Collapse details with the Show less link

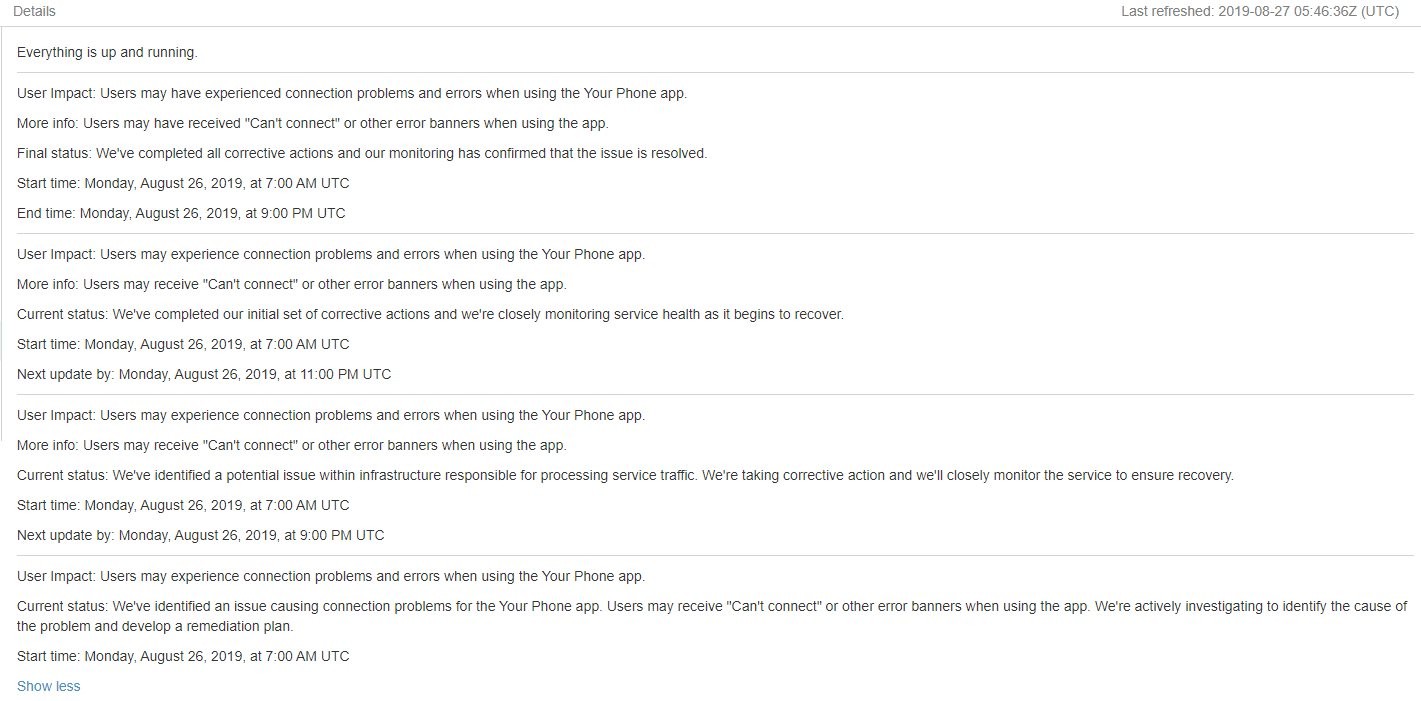(48, 686)
